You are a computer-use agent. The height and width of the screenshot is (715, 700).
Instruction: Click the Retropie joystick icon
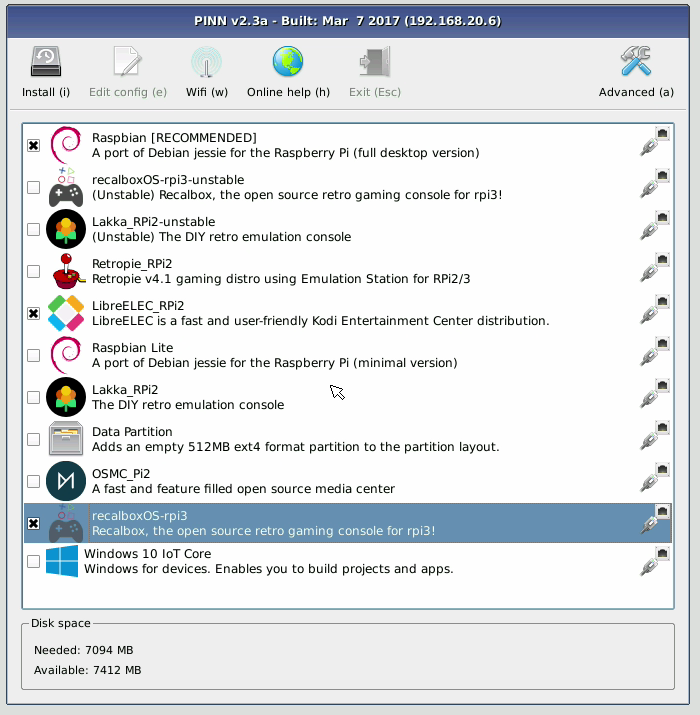coord(67,271)
